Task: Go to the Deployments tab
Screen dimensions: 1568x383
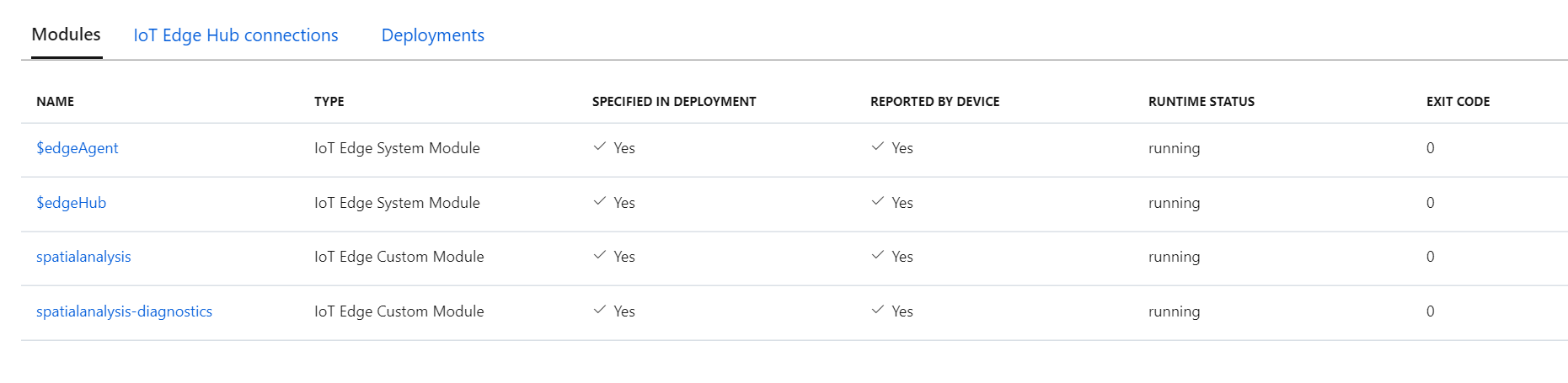Action: click(432, 35)
